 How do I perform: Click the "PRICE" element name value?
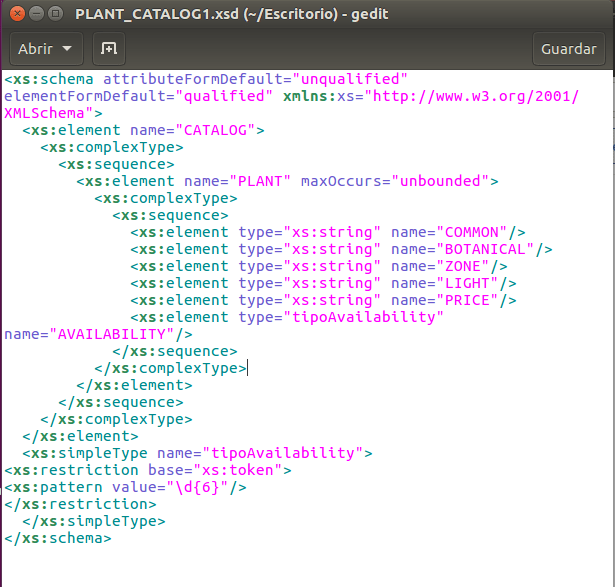pos(469,300)
